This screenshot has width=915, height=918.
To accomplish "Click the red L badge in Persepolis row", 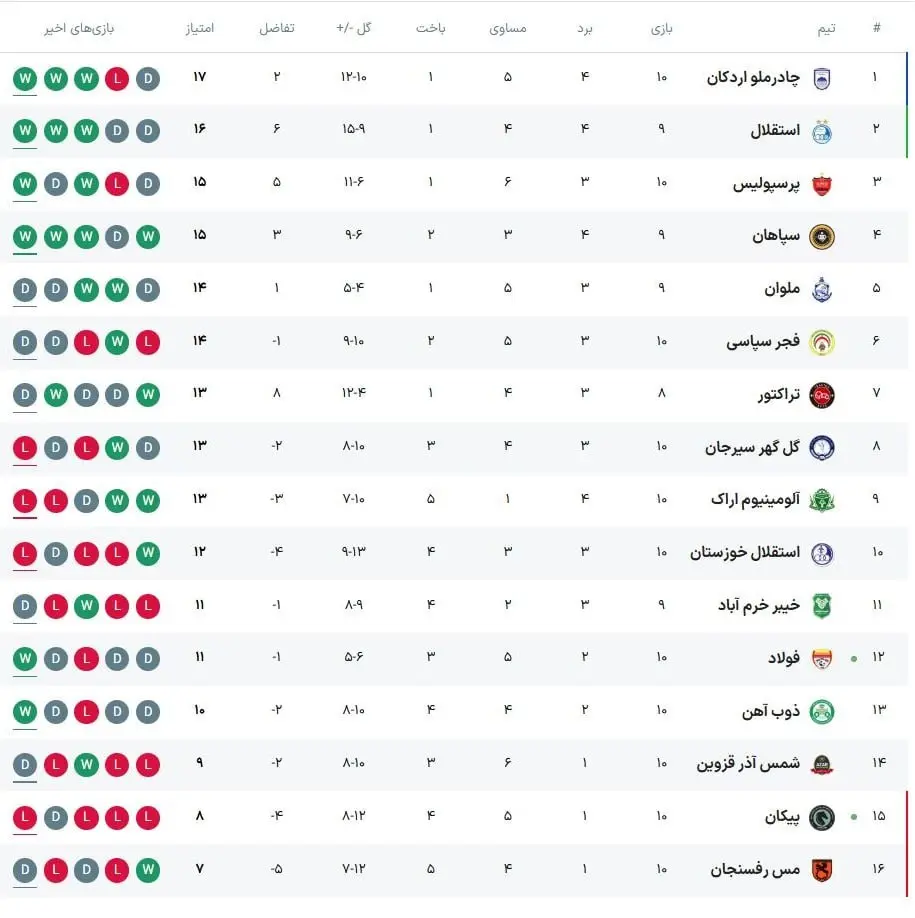I will [x=117, y=184].
